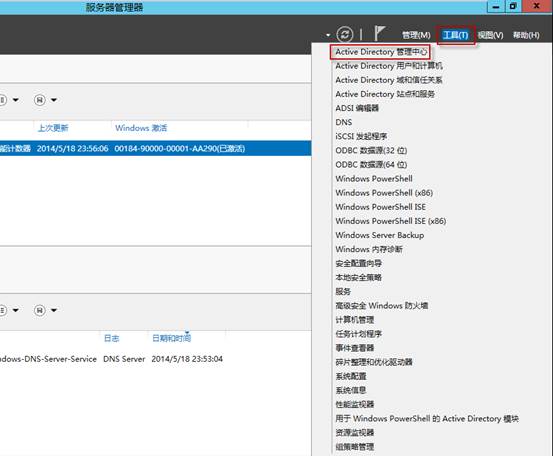Open DNS from tools menu
Screen dimensions: 553x456
pyautogui.click(x=344, y=122)
